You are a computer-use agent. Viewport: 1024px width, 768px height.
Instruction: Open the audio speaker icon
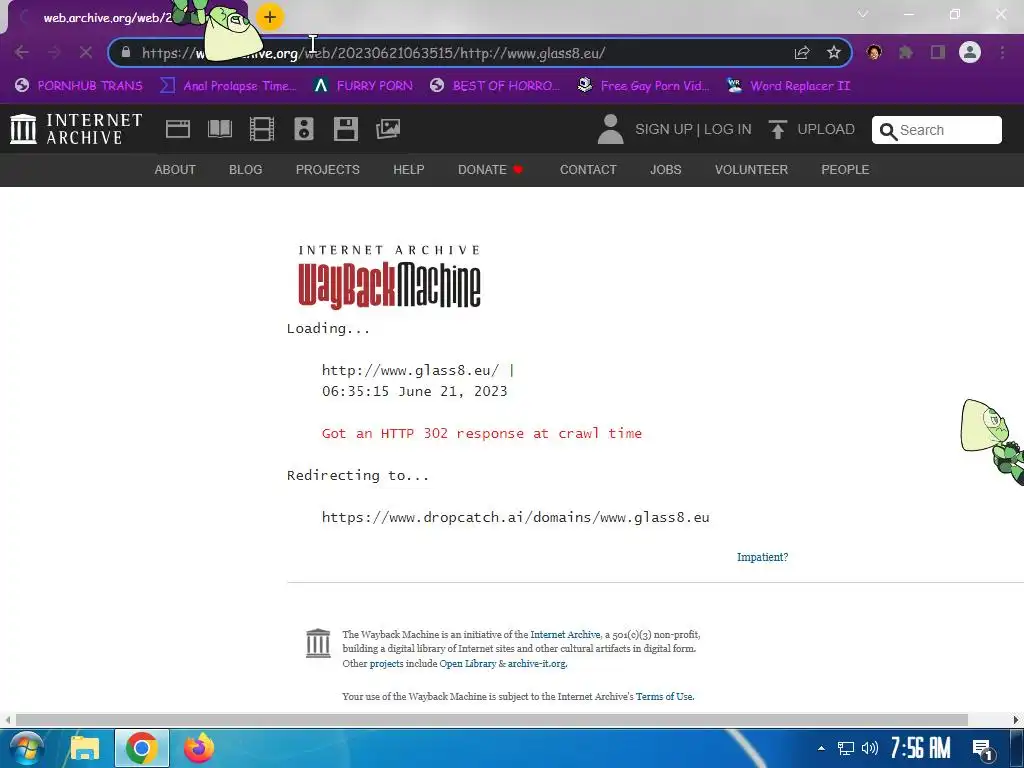click(304, 129)
